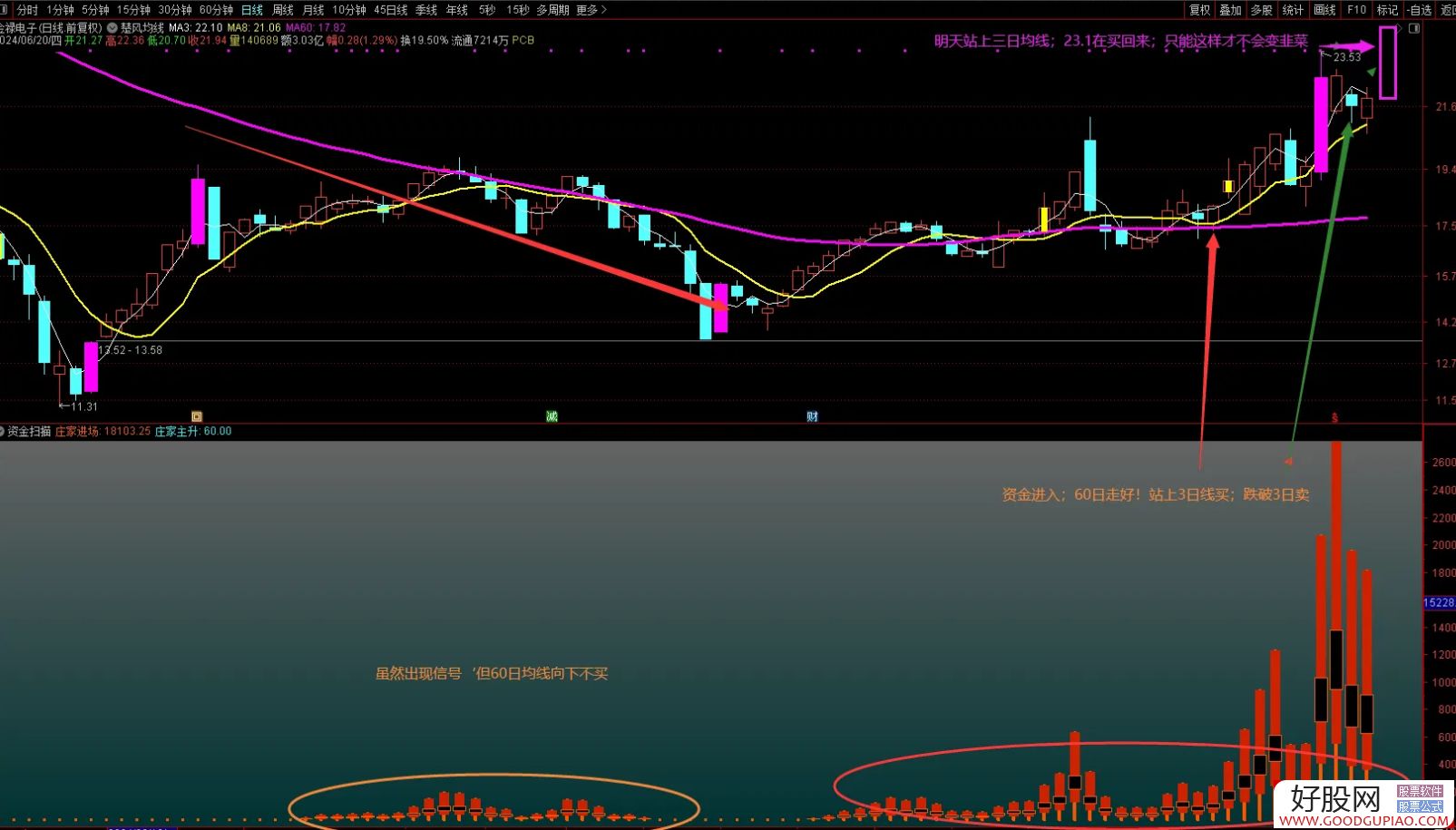Click the top-left window layout icon

pyautogui.click(x=5, y=10)
